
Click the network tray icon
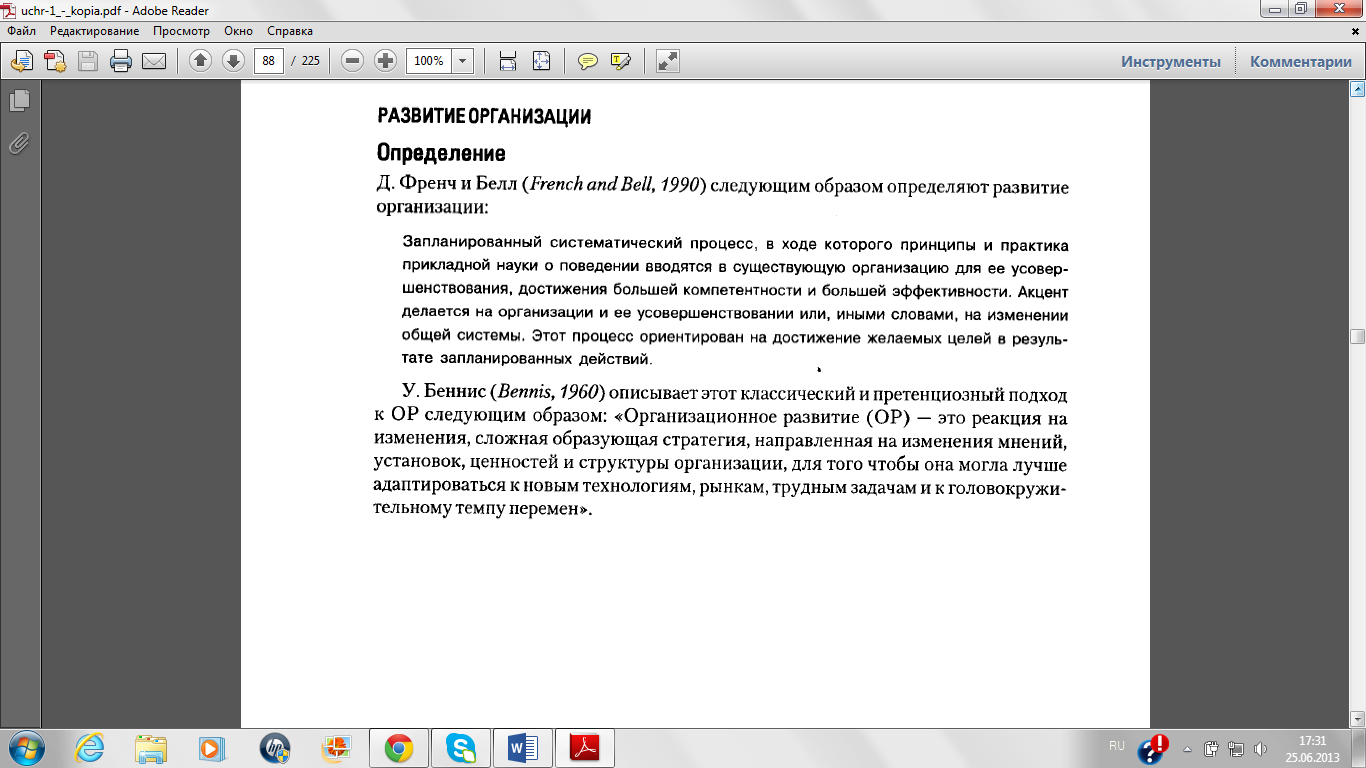point(1235,748)
